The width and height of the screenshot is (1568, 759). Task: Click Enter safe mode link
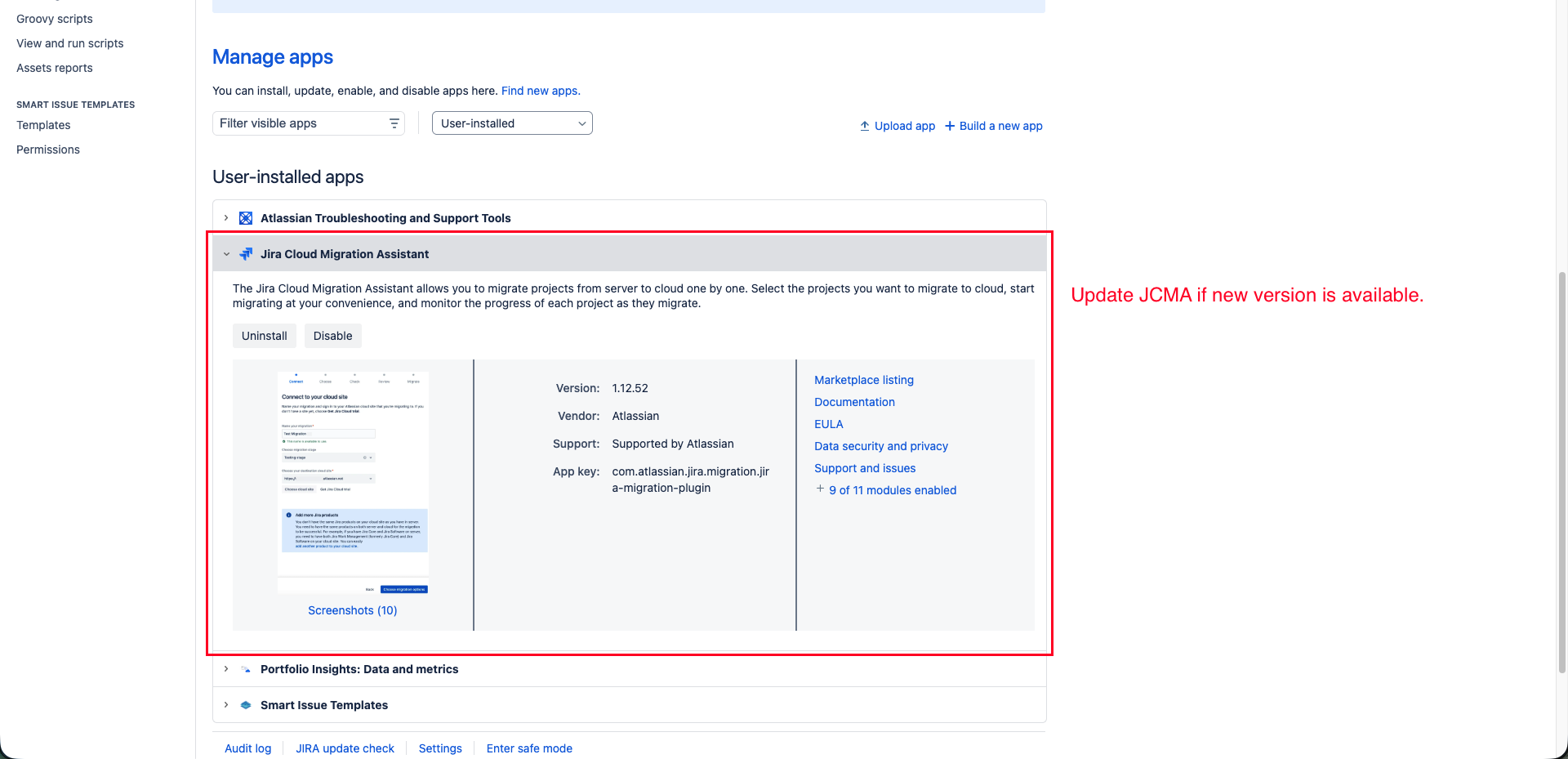[529, 748]
